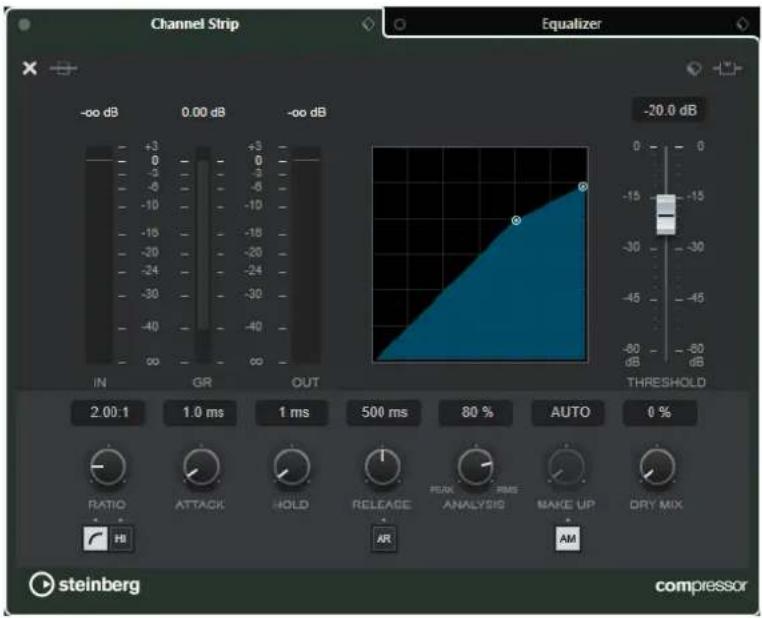Click the output level readout above OUT meter

[307, 112]
